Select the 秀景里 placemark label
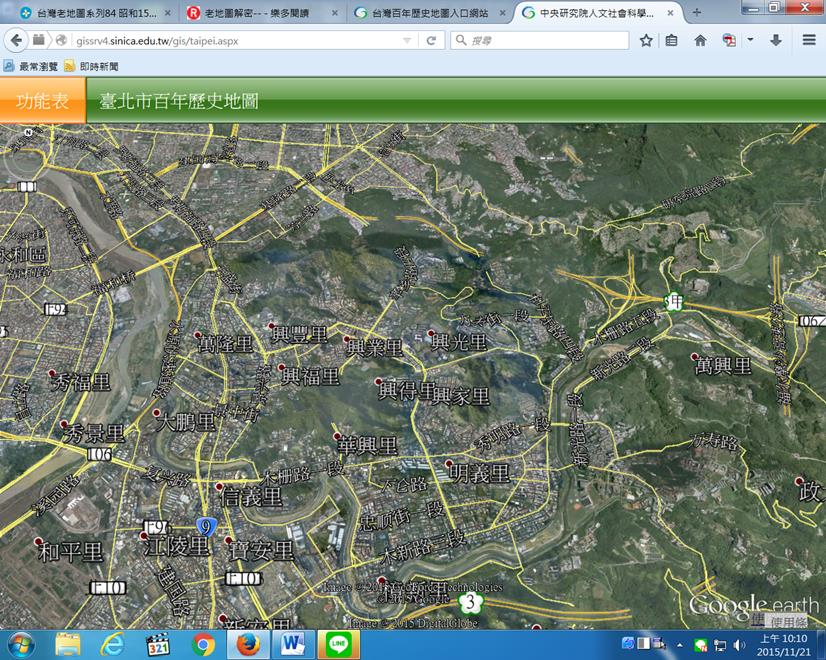The height and width of the screenshot is (660, 826). (94, 434)
